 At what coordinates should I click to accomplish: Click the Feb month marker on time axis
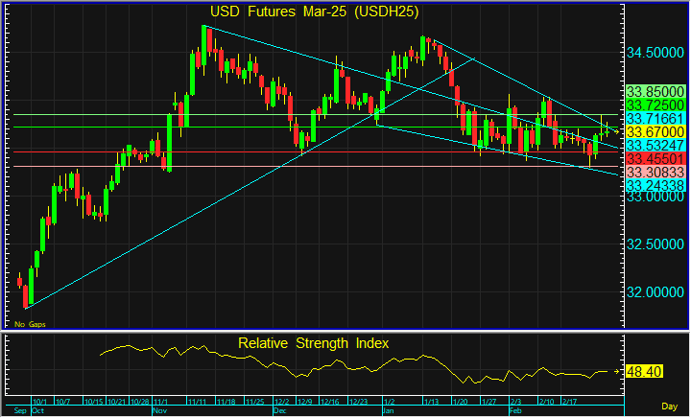(x=516, y=411)
